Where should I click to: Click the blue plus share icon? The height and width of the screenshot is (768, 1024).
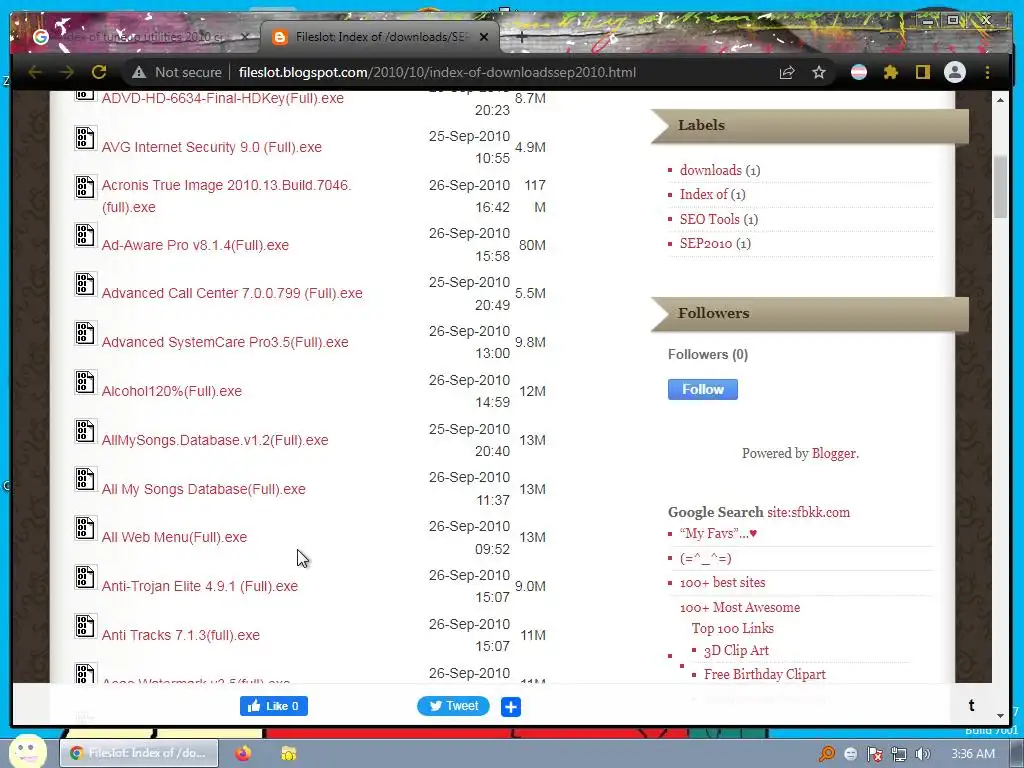click(x=511, y=707)
